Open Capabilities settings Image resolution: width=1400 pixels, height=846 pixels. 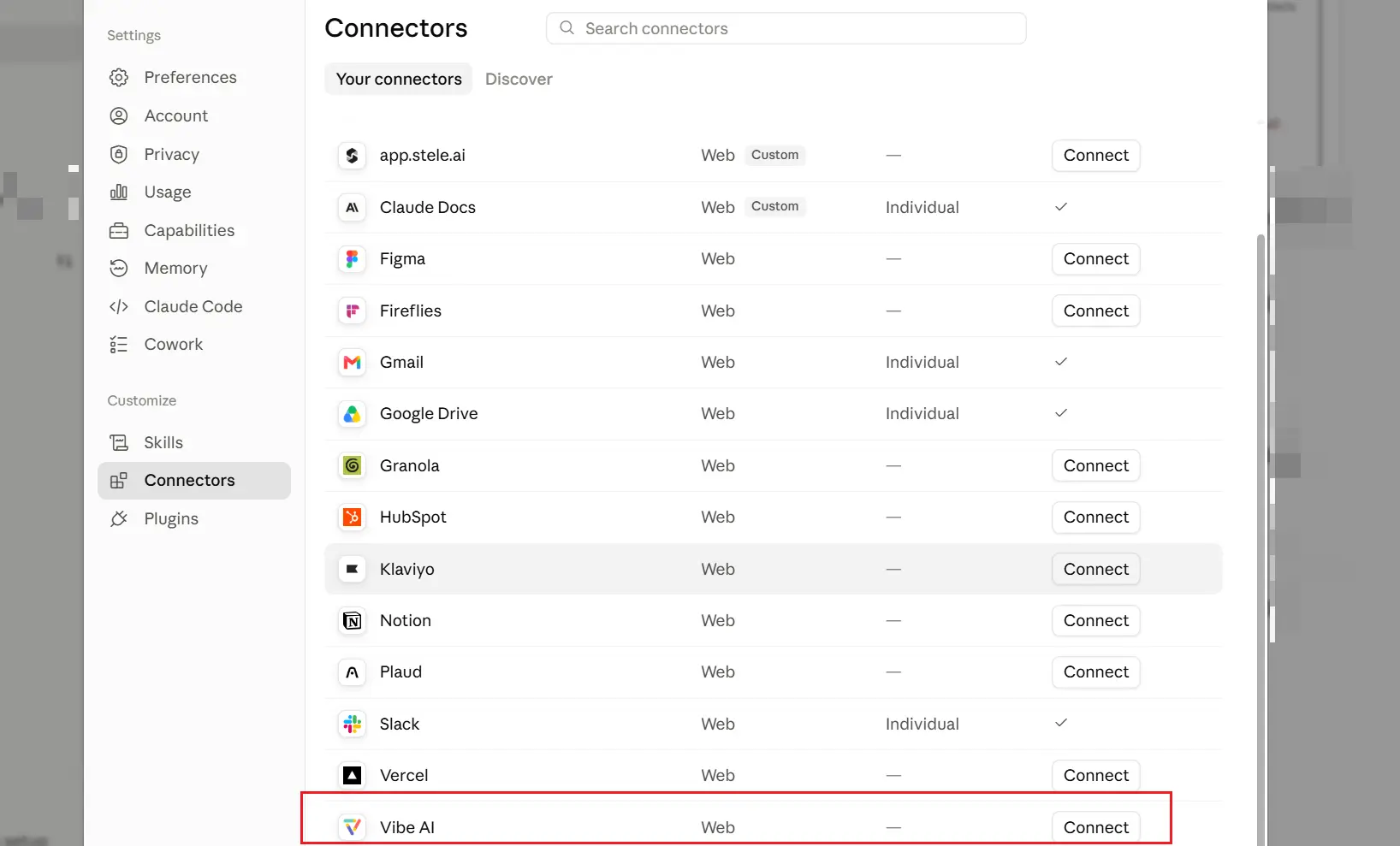point(194,230)
